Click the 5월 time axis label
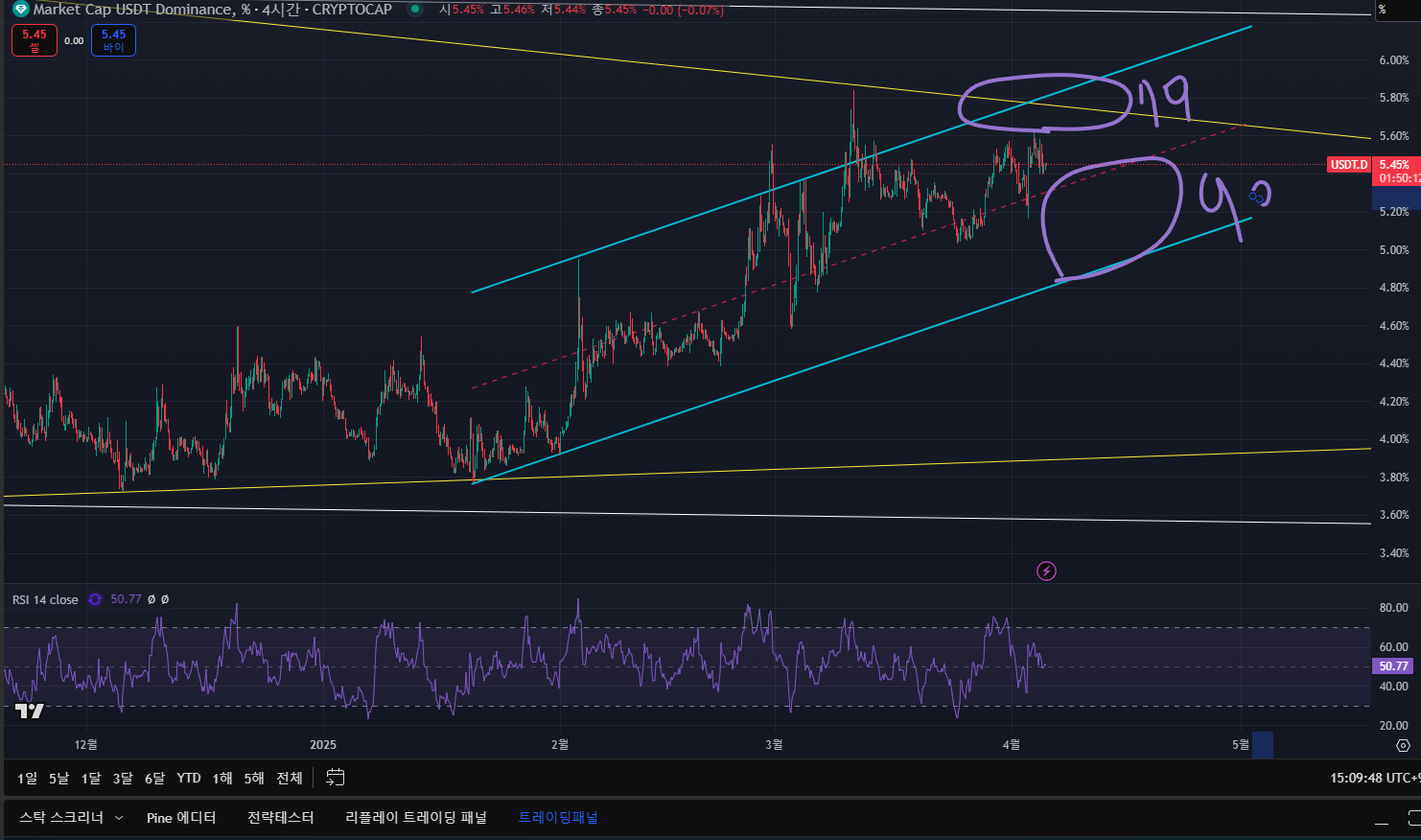Image resolution: width=1421 pixels, height=840 pixels. pos(1241,745)
